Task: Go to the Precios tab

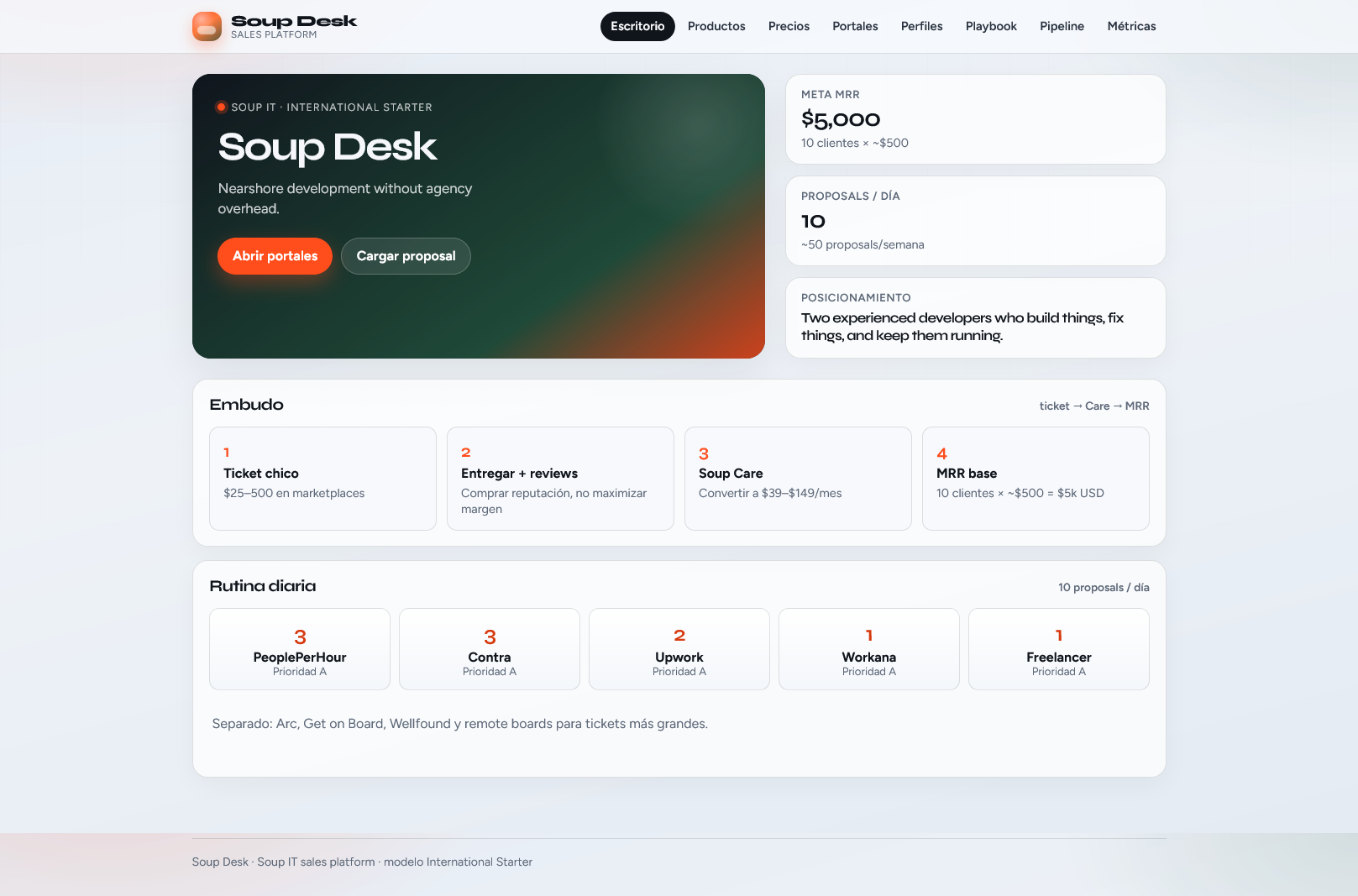Action: (x=789, y=26)
